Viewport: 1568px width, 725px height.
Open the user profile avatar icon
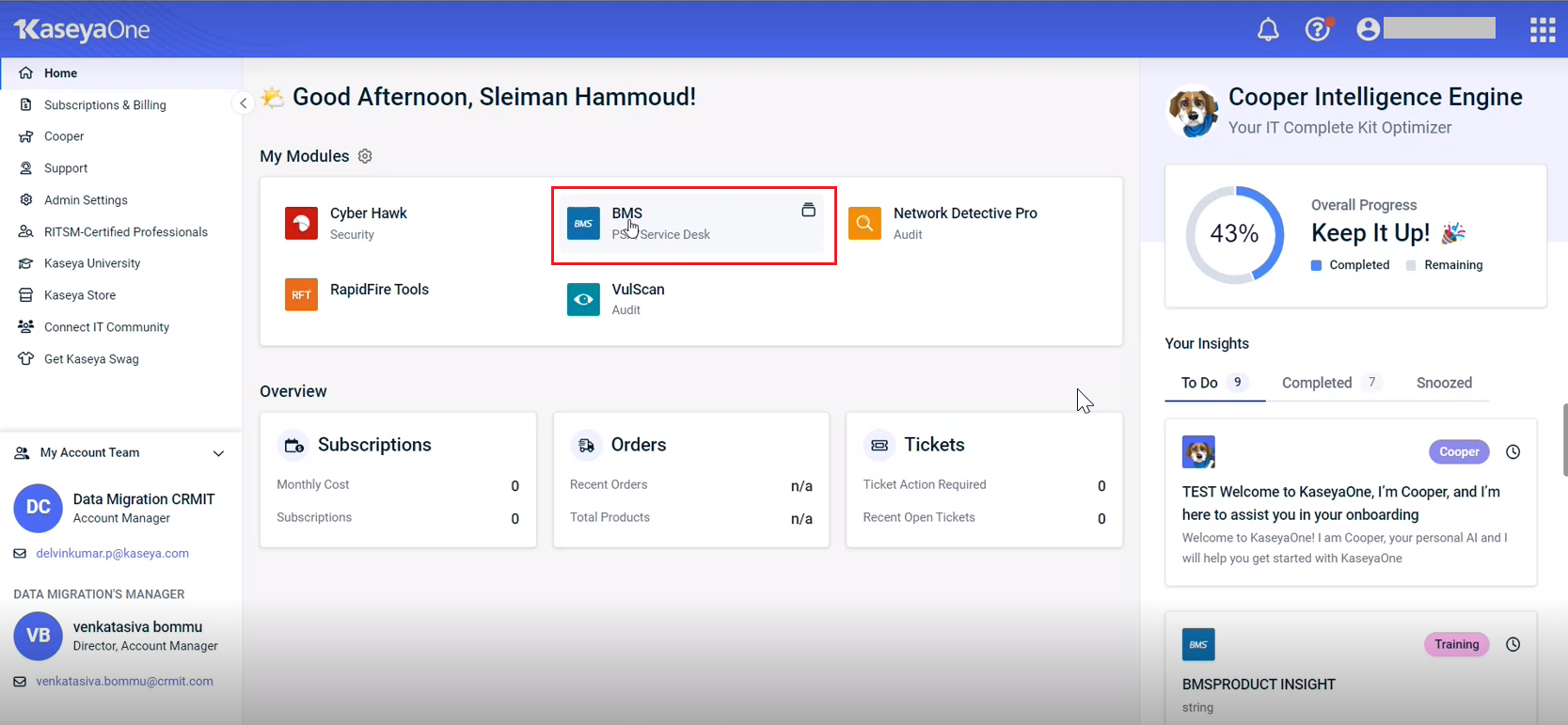[1368, 29]
